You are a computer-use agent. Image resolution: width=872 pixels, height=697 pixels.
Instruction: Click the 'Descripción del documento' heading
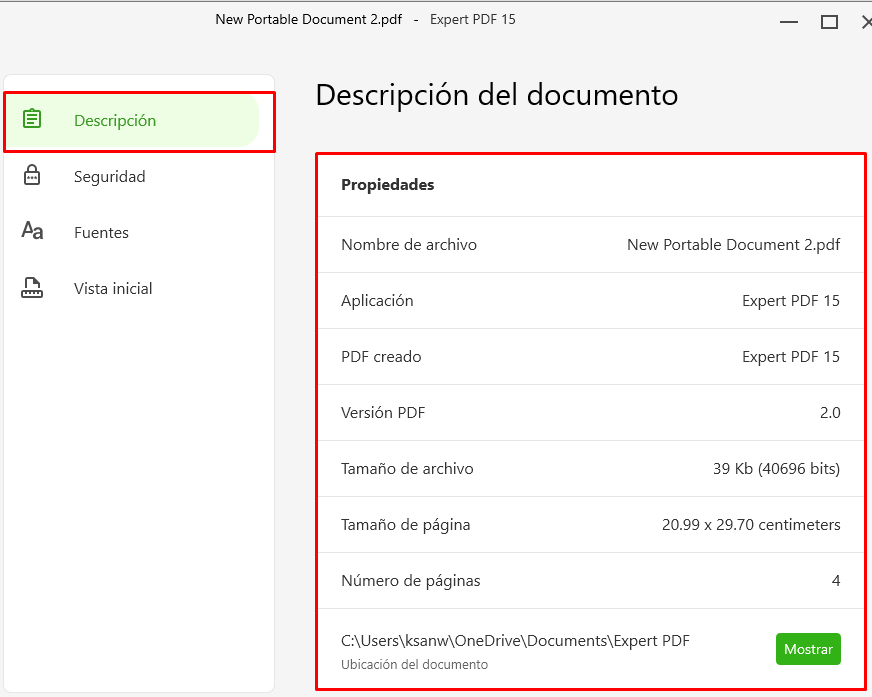coord(497,95)
